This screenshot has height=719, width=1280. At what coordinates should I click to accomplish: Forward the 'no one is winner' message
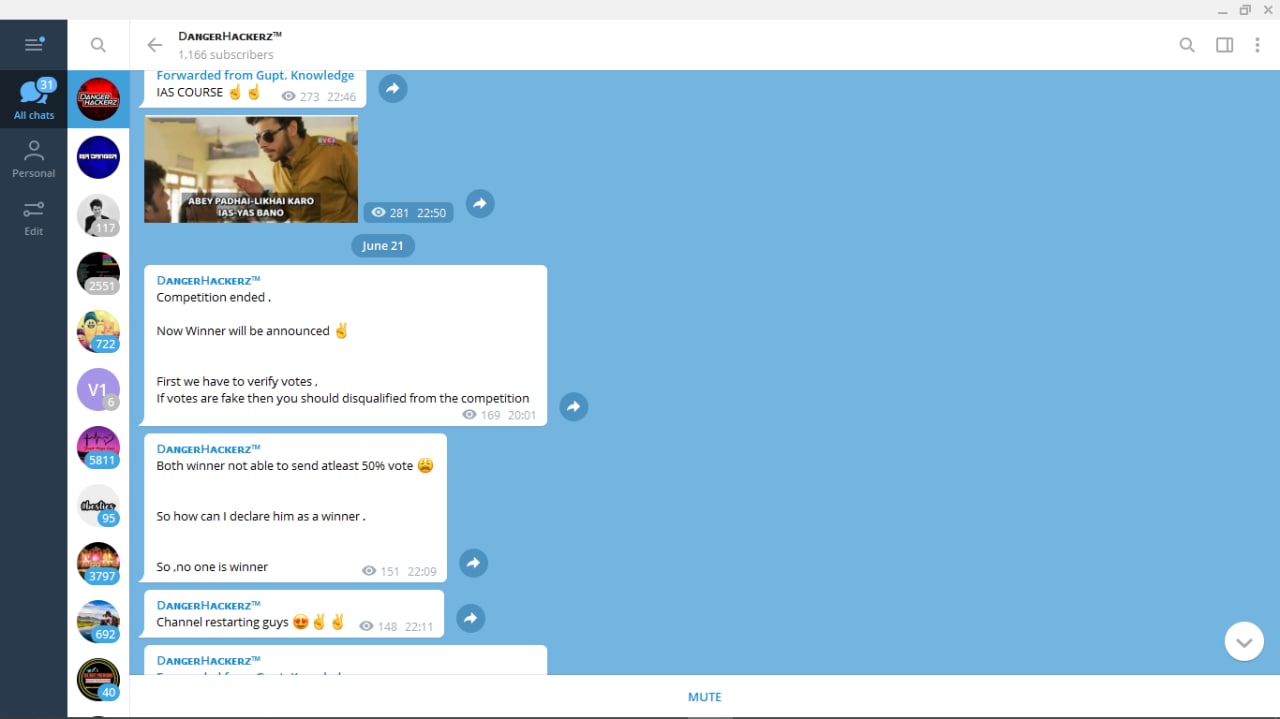tap(474, 563)
